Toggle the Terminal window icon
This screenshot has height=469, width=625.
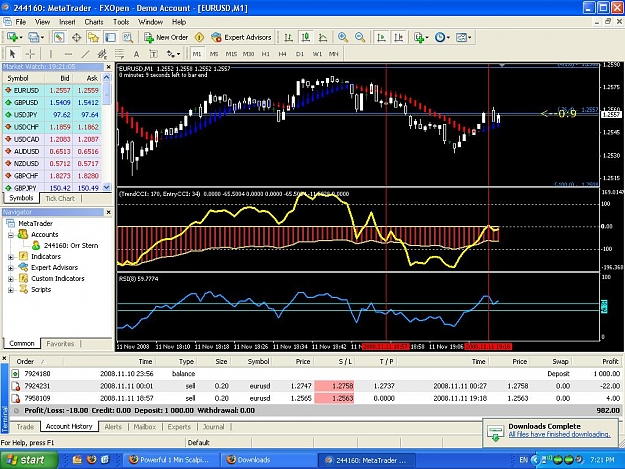110,37
